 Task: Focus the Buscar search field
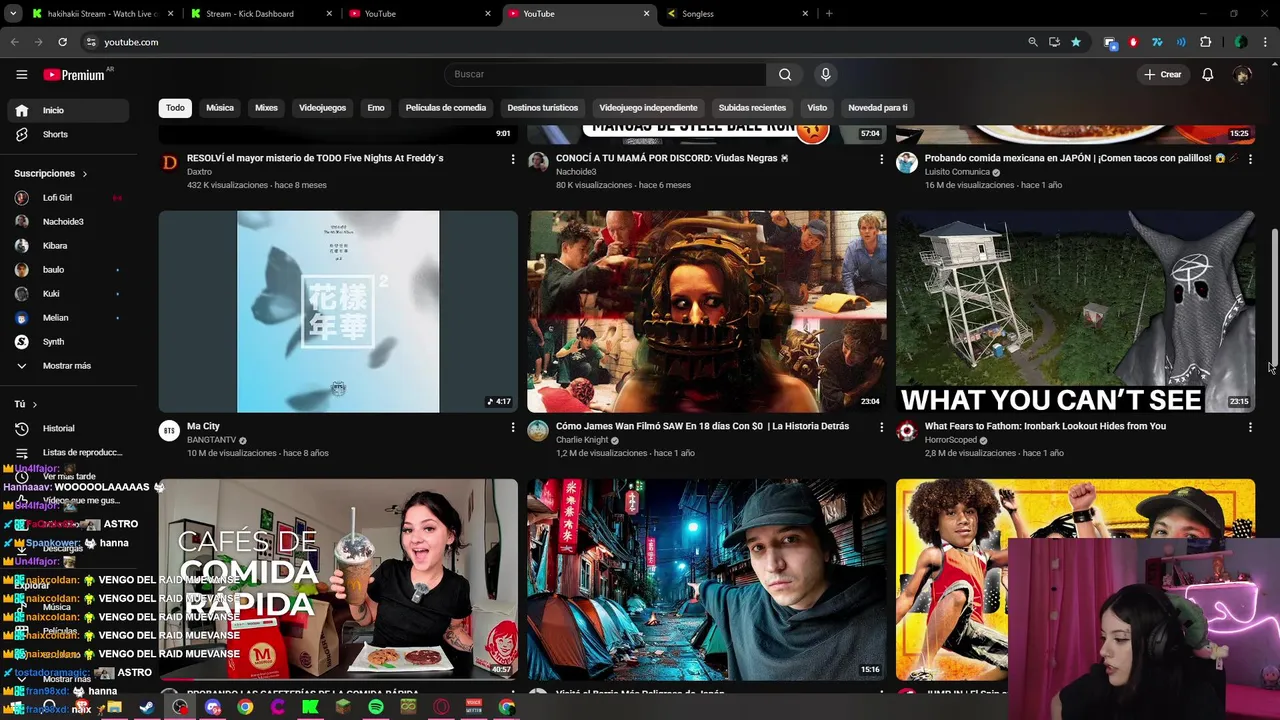[605, 74]
